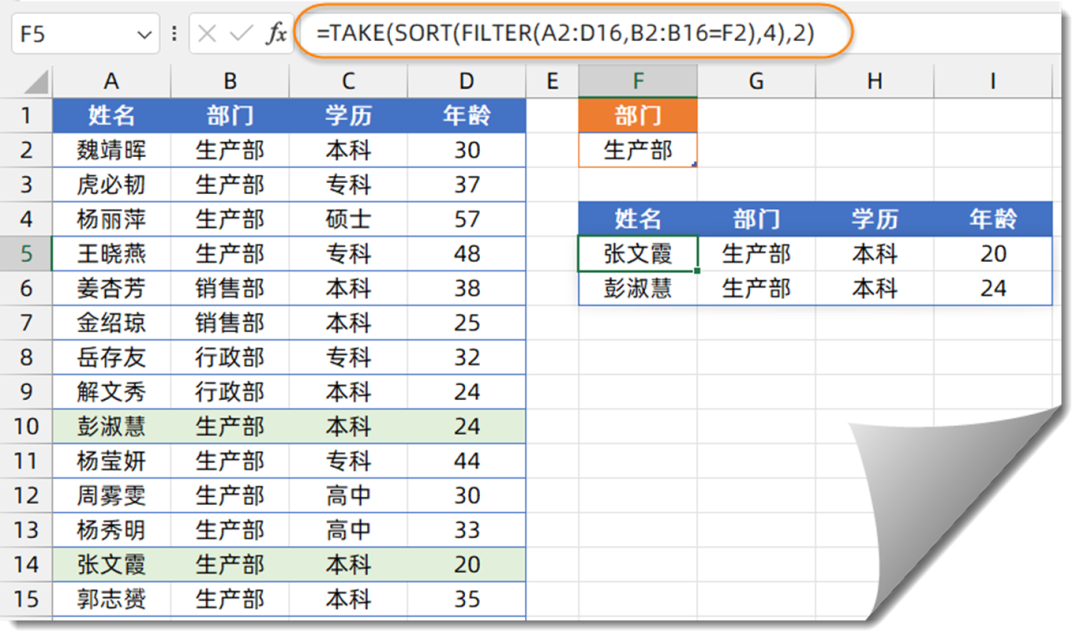Select column F header

[x=637, y=82]
